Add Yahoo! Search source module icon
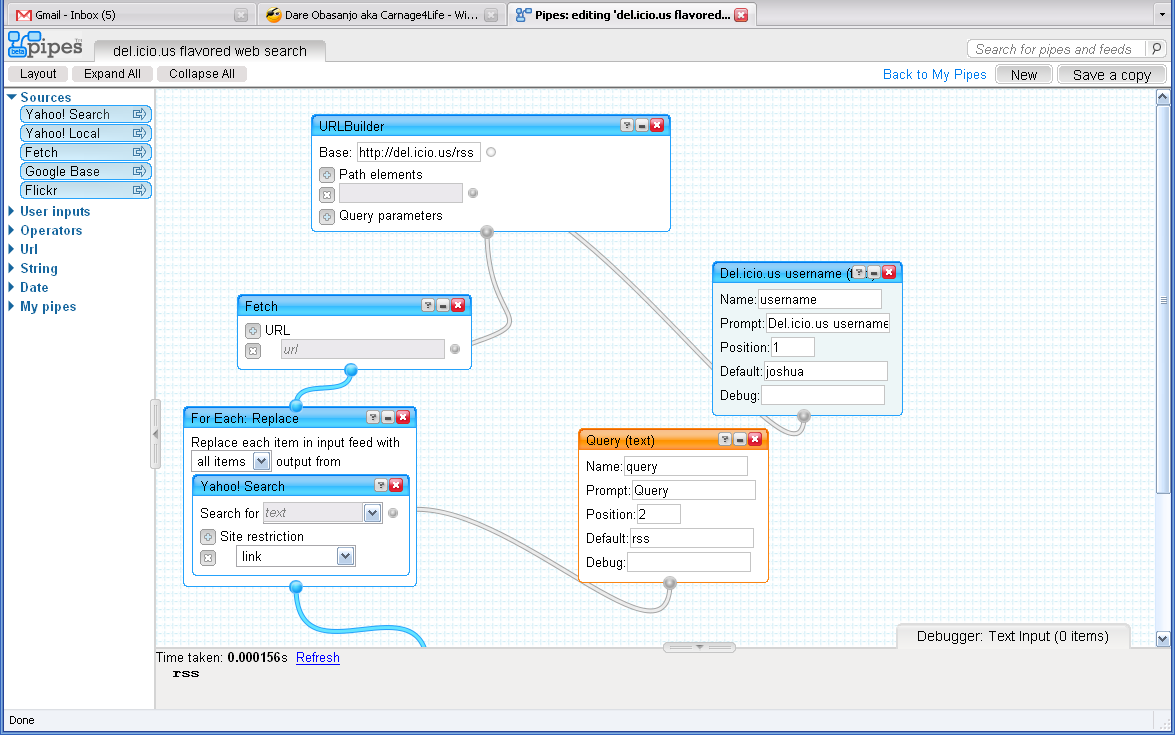Screen dimensions: 1175x735 coord(139,114)
